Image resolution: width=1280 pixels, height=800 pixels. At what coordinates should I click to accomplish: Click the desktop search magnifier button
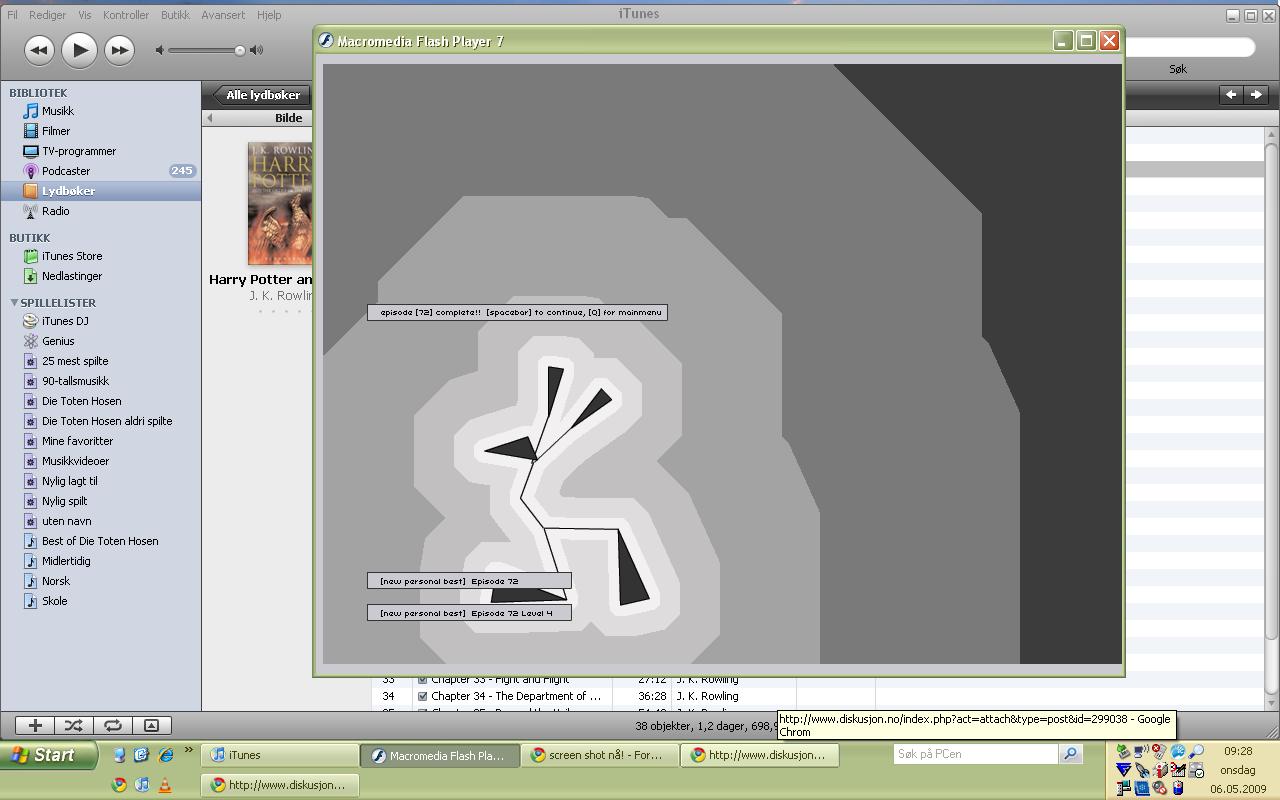[1070, 754]
